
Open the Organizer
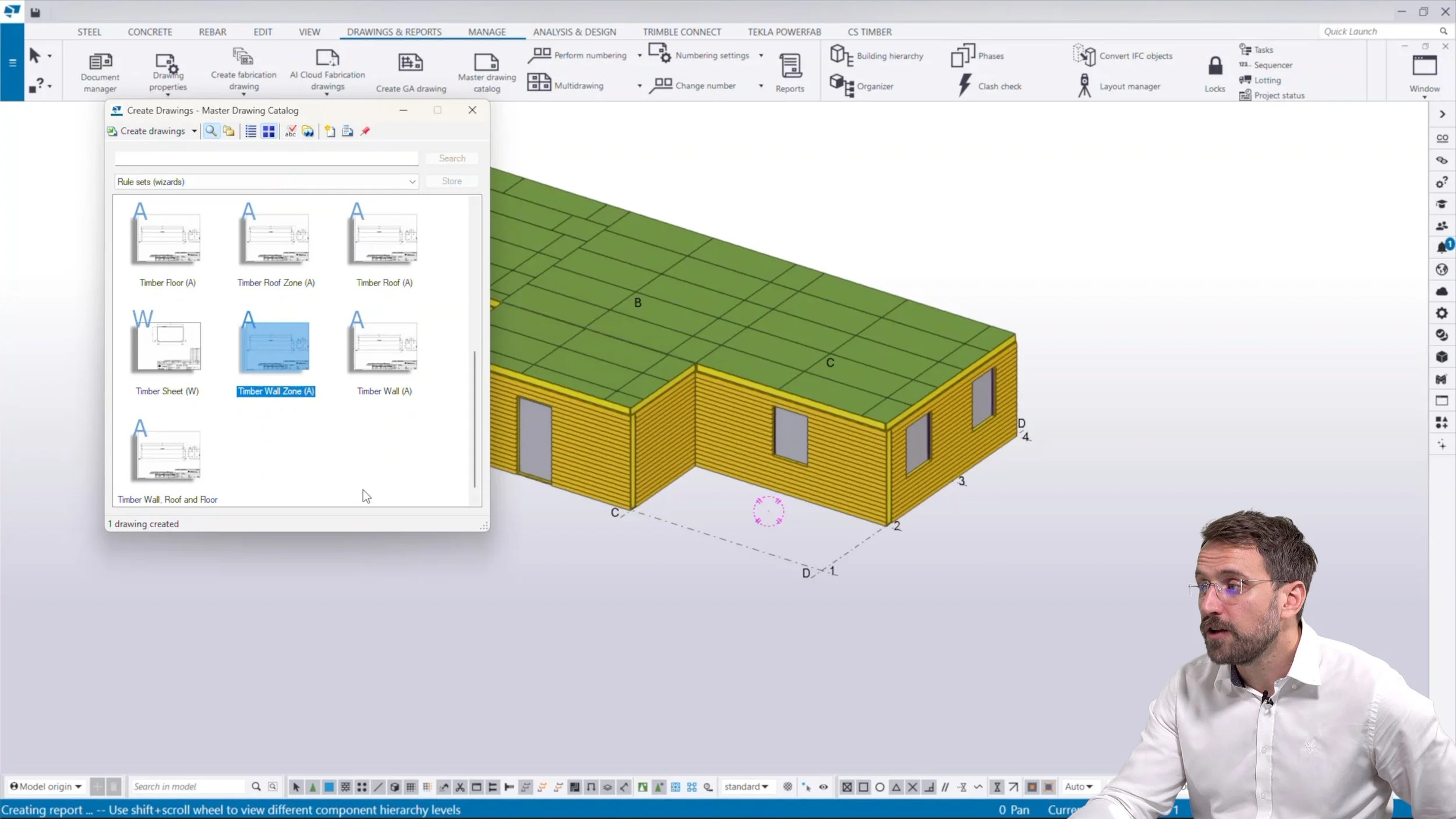point(862,86)
